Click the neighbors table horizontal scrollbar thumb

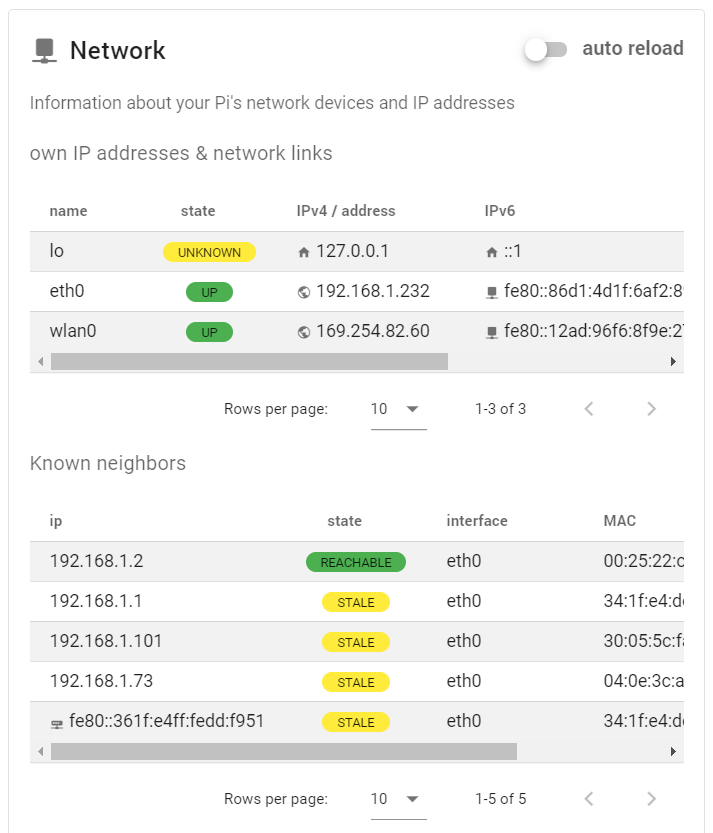pos(284,752)
